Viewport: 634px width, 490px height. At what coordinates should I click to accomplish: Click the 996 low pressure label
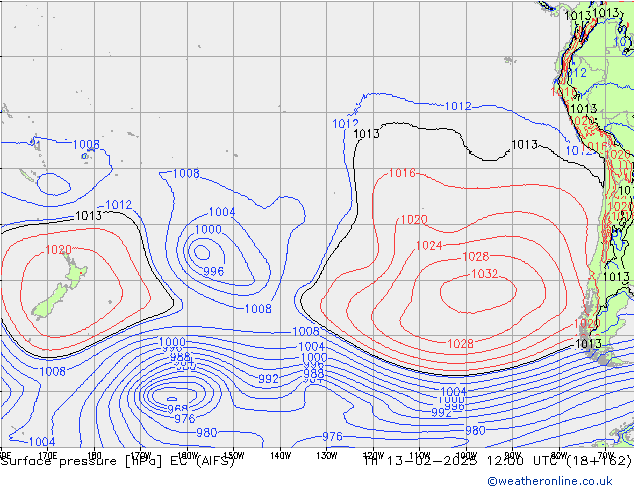pyautogui.click(x=213, y=271)
